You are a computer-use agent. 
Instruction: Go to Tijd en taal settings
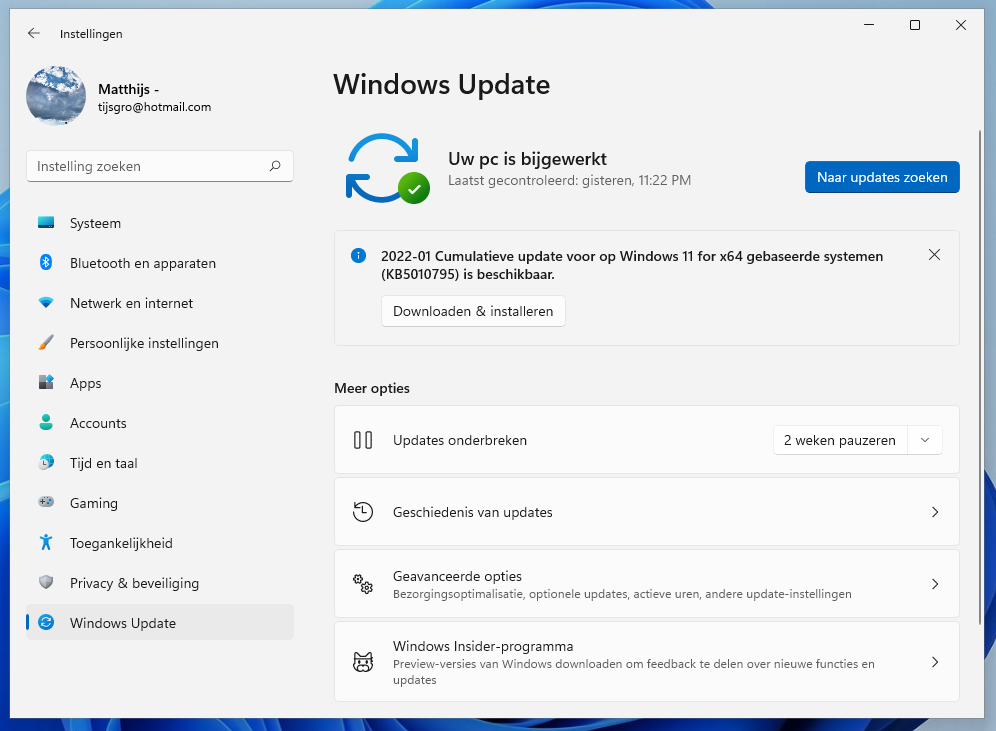coord(104,463)
